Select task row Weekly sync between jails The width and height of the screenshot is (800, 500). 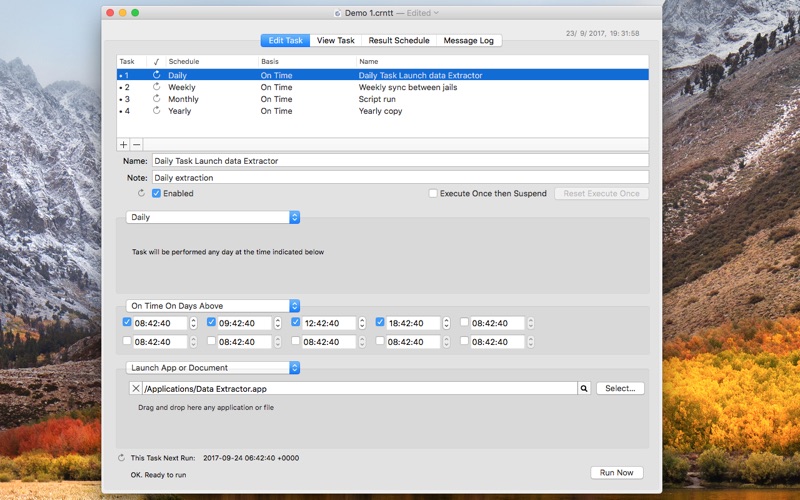coord(383,87)
